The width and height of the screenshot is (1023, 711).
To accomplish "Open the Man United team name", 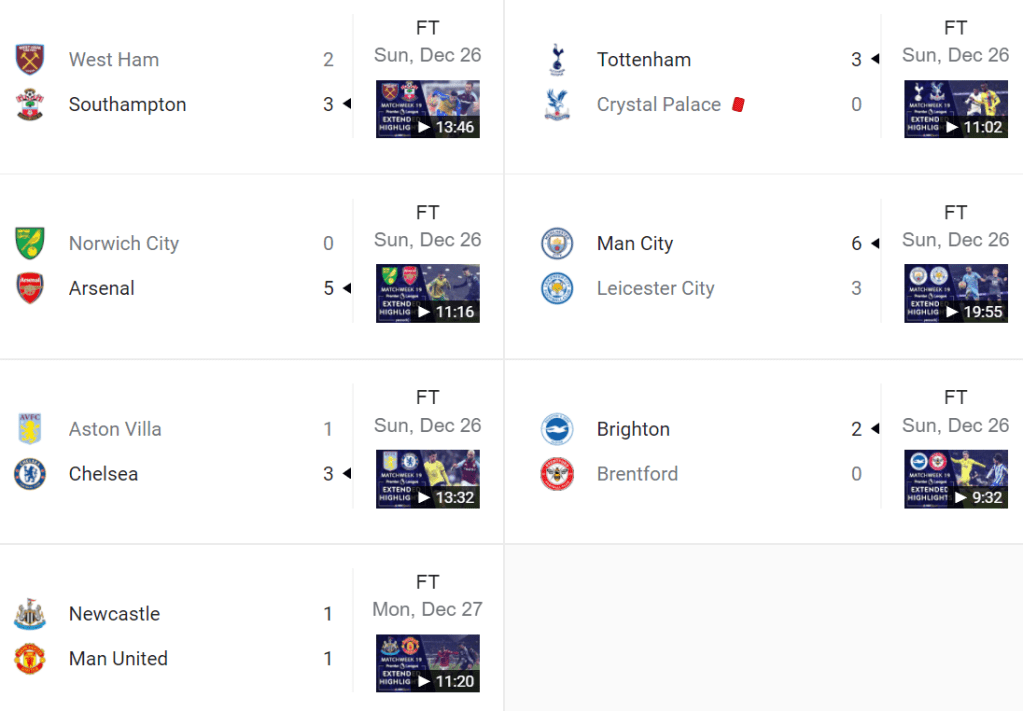I will click(118, 658).
